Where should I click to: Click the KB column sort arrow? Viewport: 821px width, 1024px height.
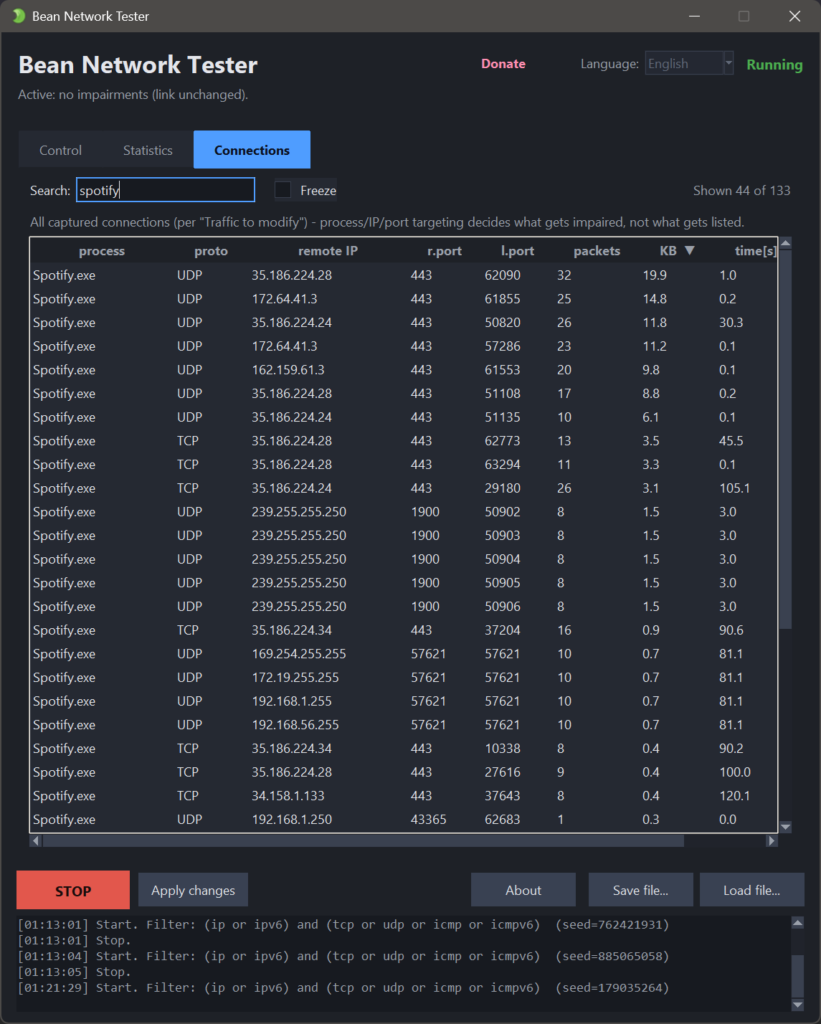click(690, 251)
